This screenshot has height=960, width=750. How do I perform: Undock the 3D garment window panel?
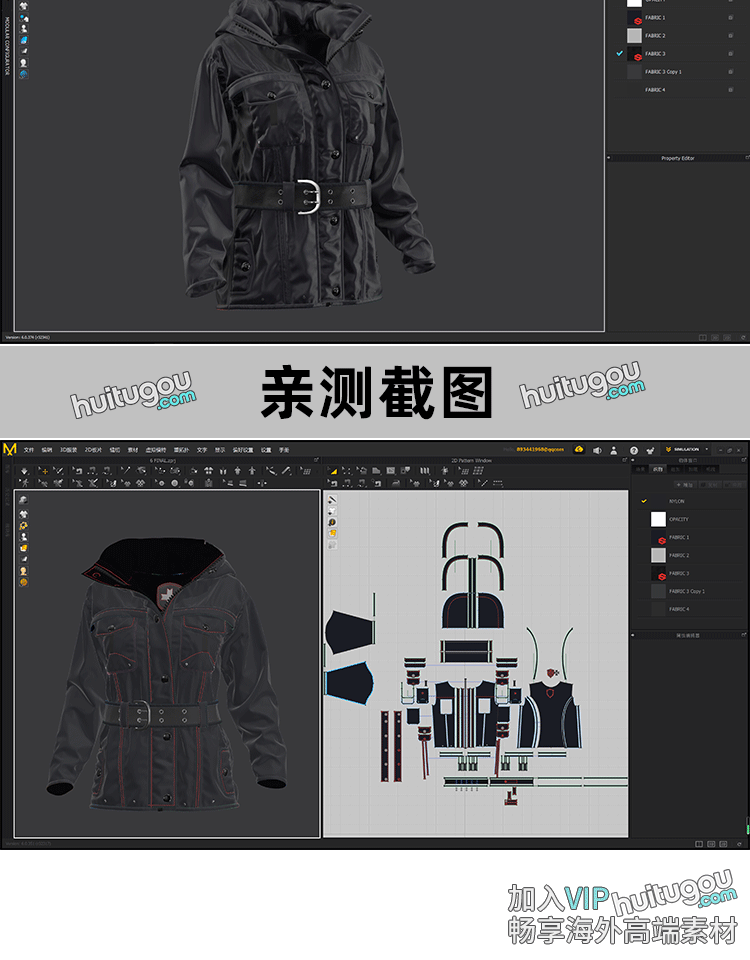[317, 460]
